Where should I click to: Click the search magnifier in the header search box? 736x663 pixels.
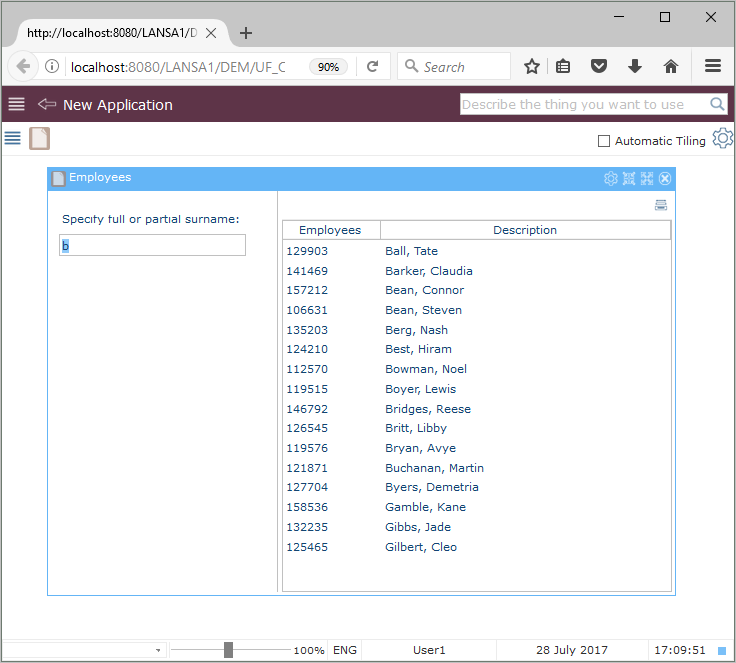point(717,104)
